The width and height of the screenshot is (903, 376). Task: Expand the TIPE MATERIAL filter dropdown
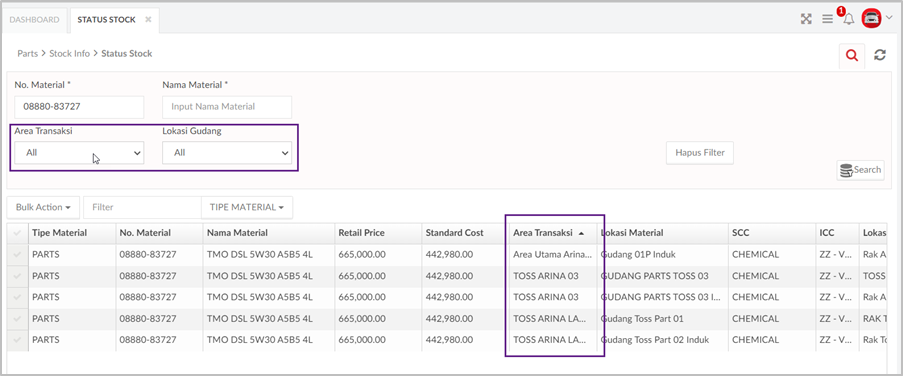246,207
